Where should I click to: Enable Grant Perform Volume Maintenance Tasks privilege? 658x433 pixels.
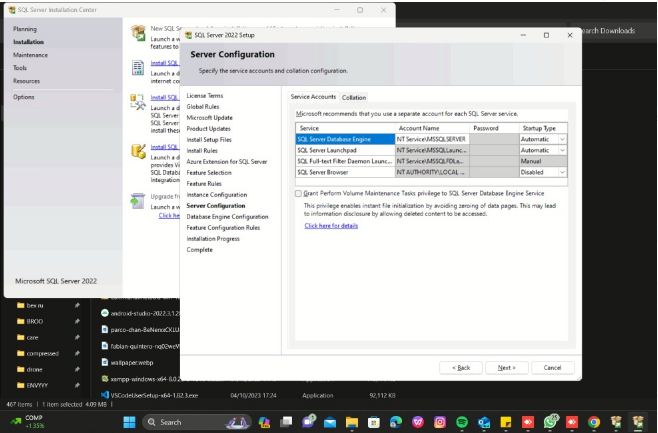[x=298, y=193]
